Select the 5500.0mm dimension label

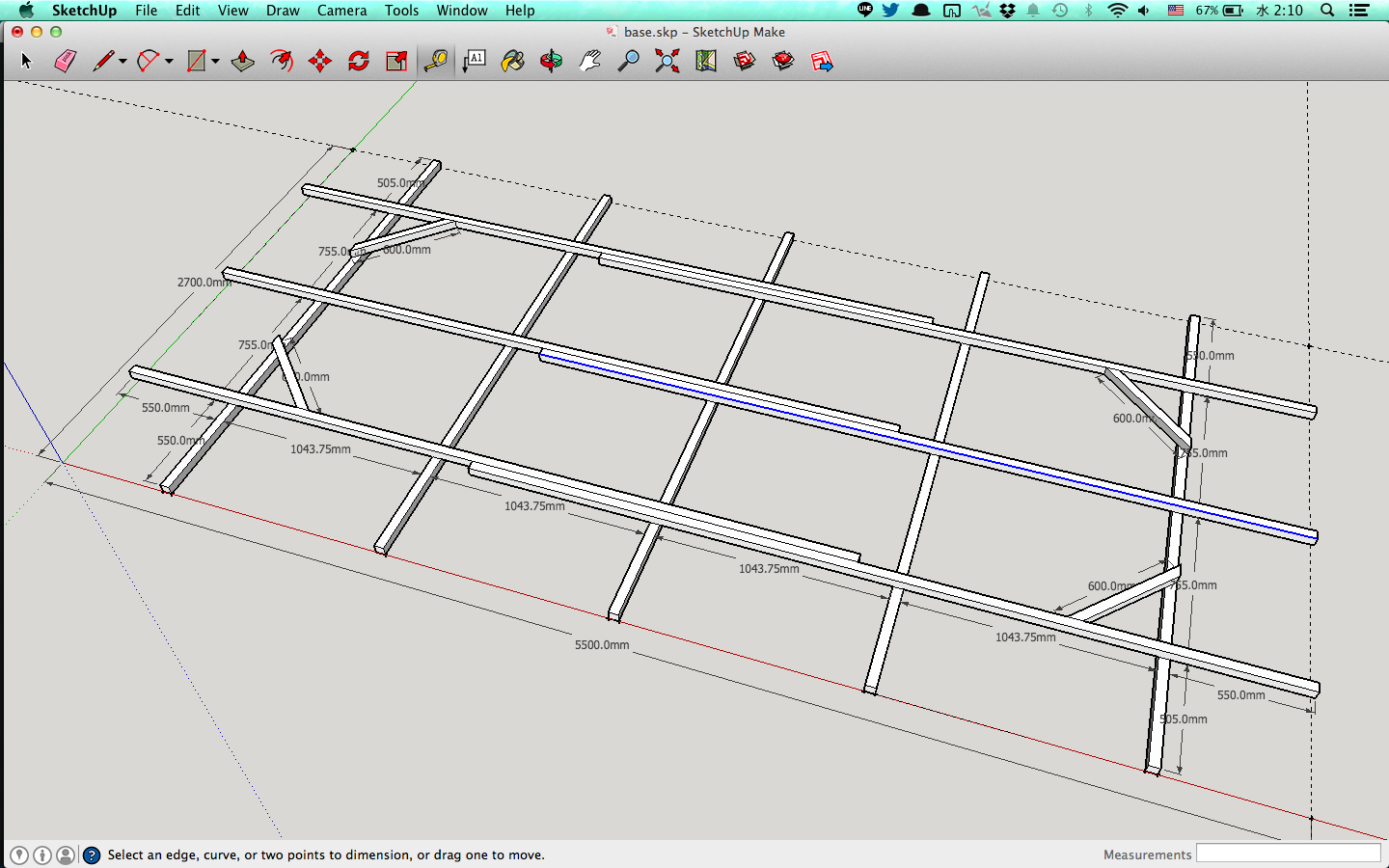pyautogui.click(x=602, y=644)
